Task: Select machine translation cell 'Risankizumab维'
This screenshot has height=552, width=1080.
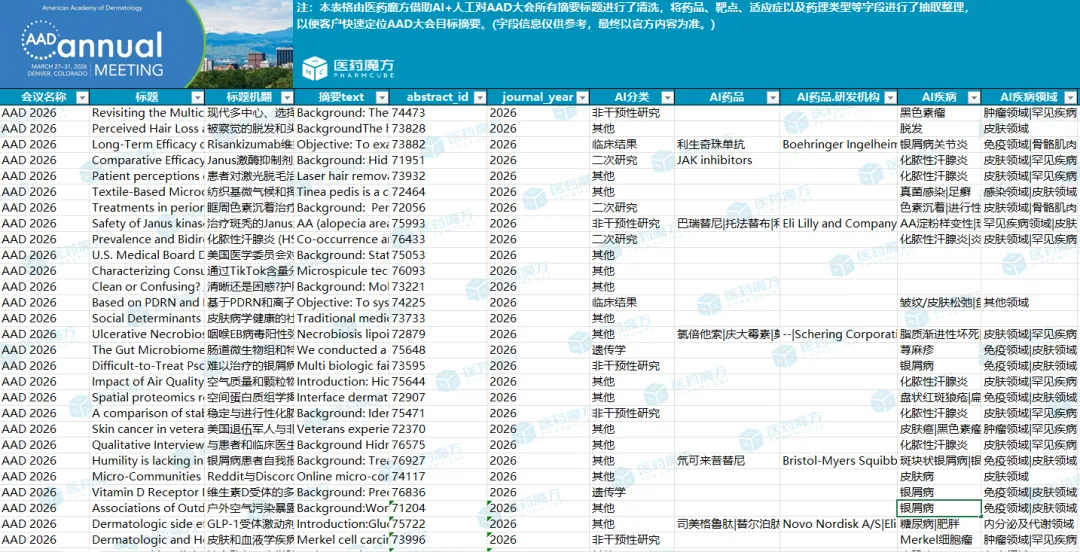Action: [250, 144]
